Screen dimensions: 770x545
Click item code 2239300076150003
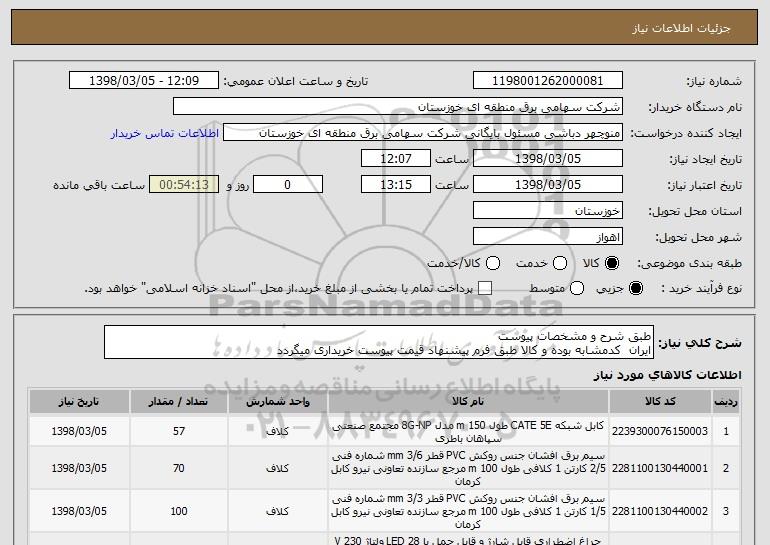[x=660, y=431]
